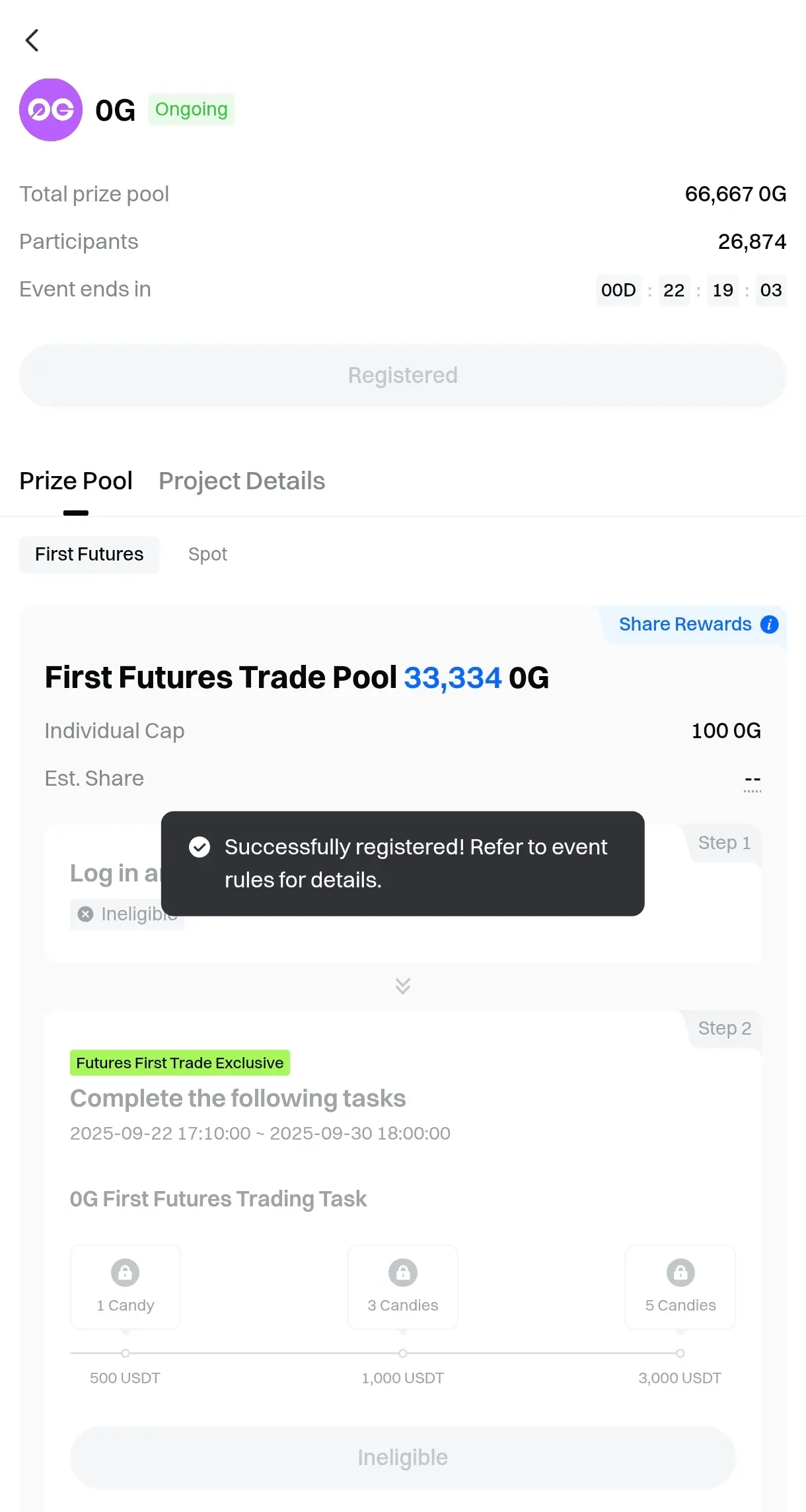Select the Prize Pool tab
Image resolution: width=806 pixels, height=1512 pixels.
76,481
